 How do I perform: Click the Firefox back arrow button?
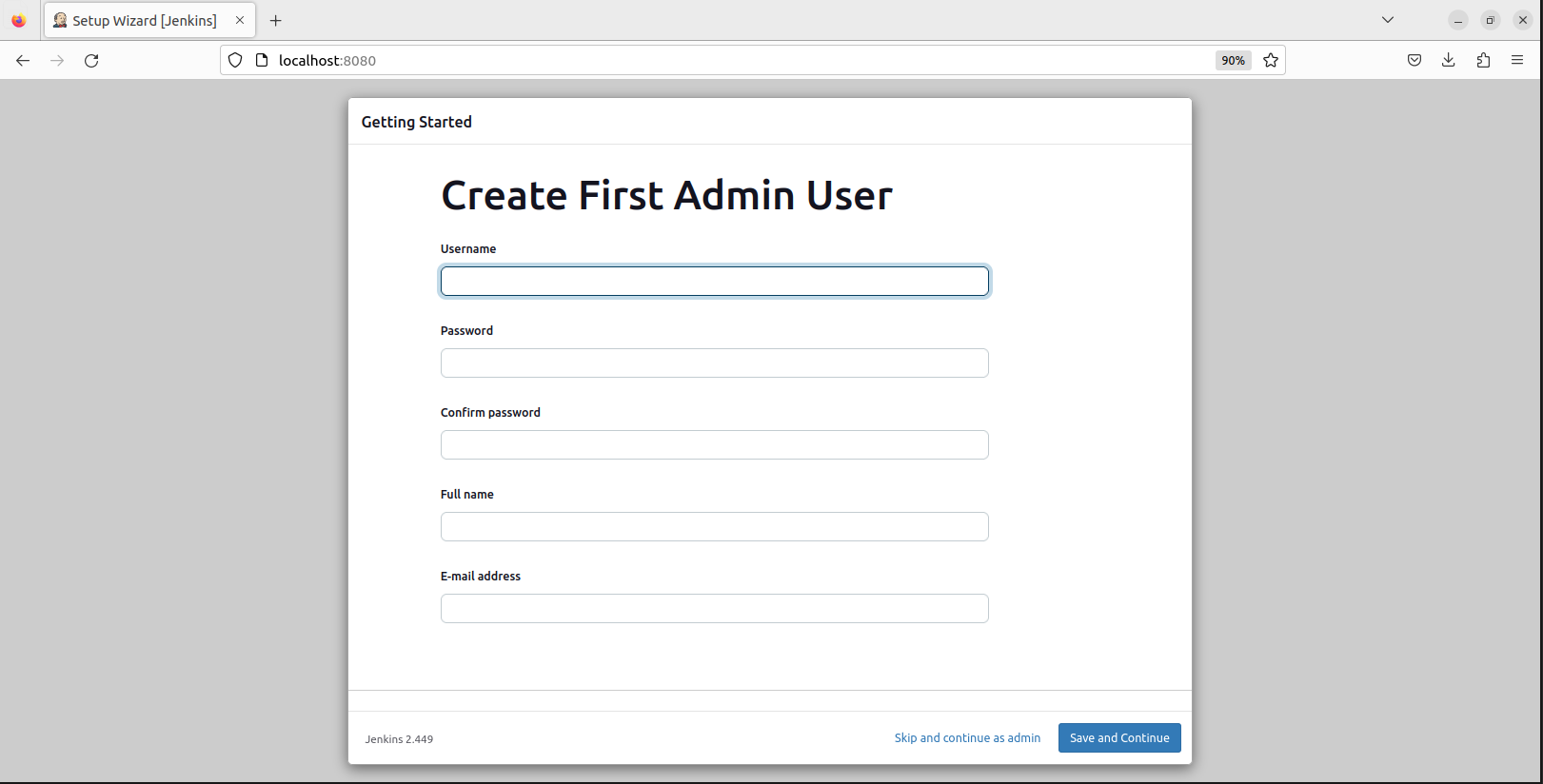(x=23, y=61)
